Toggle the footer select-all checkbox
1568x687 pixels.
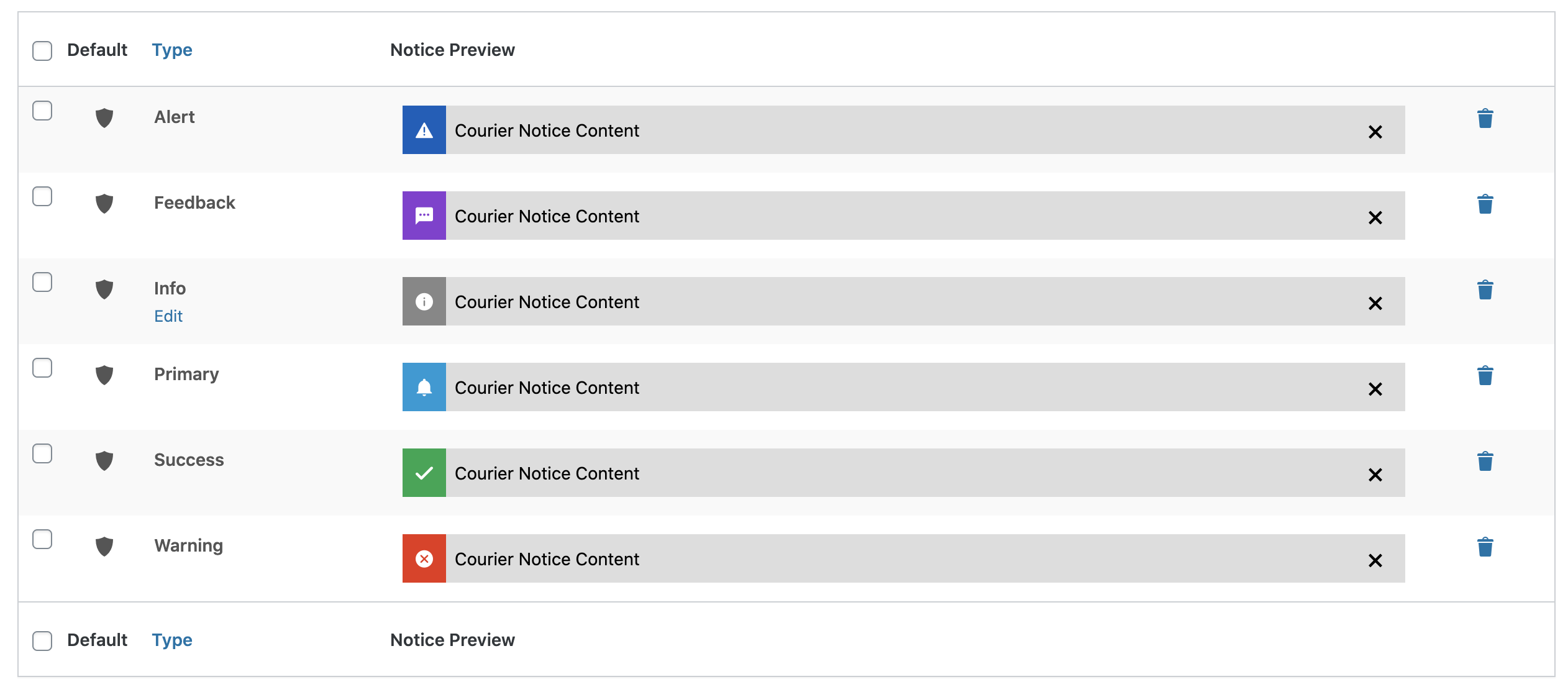(x=42, y=640)
